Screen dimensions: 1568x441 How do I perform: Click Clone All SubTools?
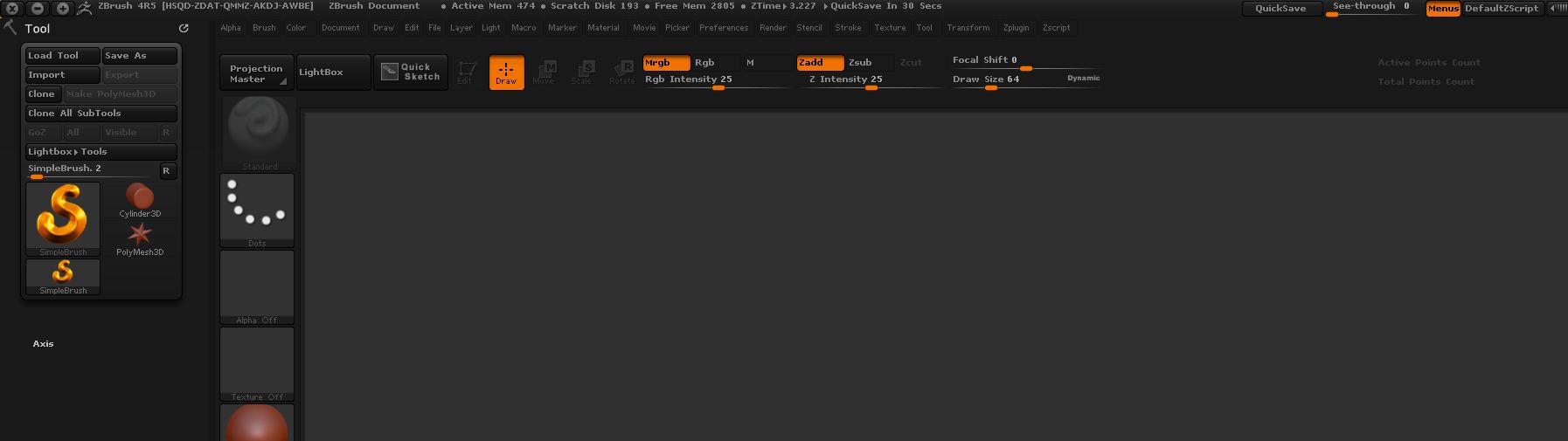[101, 114]
